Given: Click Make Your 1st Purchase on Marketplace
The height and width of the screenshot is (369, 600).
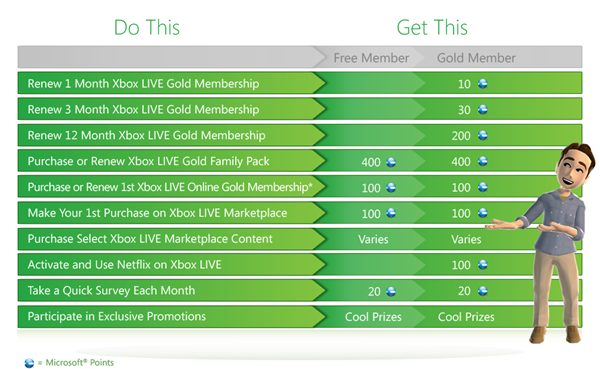Looking at the screenshot, I should (157, 213).
